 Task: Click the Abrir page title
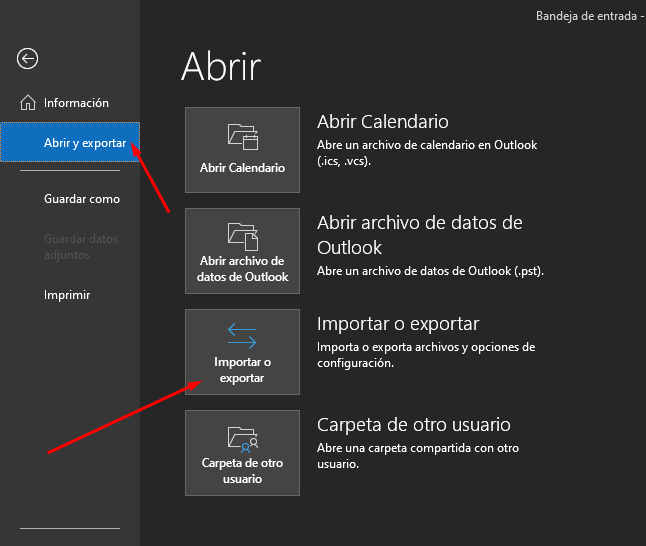(x=221, y=66)
